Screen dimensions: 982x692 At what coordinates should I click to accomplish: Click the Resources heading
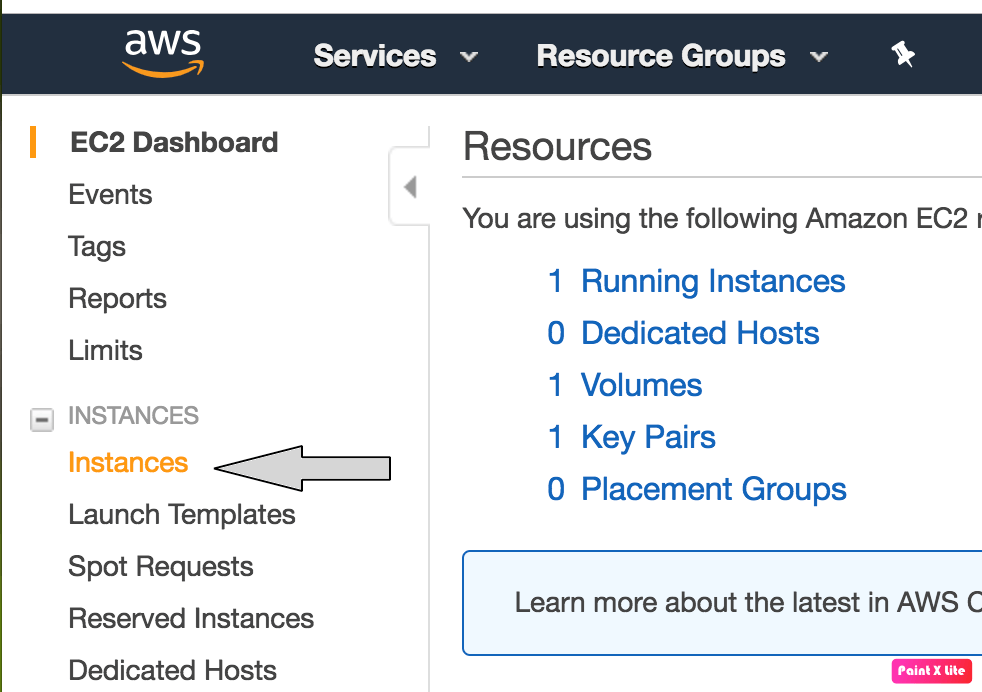[x=557, y=147]
